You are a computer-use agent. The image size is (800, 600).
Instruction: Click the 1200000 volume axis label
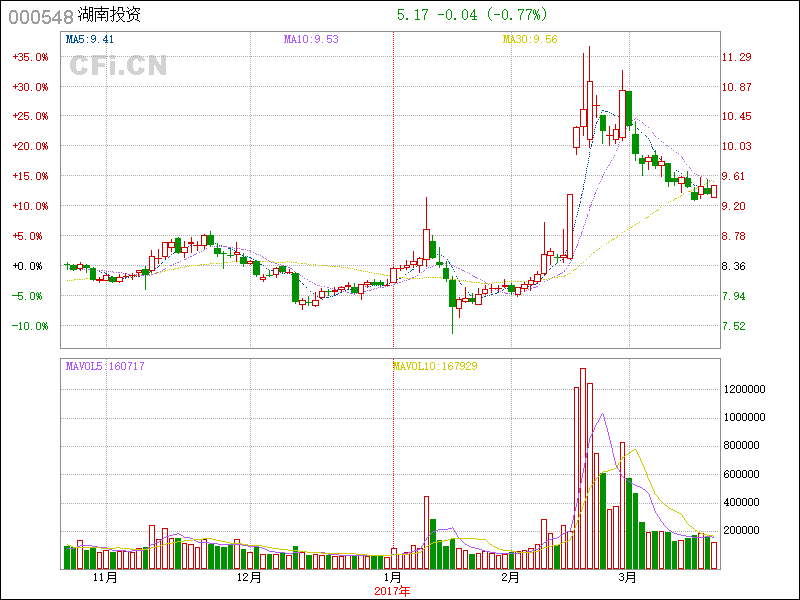click(746, 388)
